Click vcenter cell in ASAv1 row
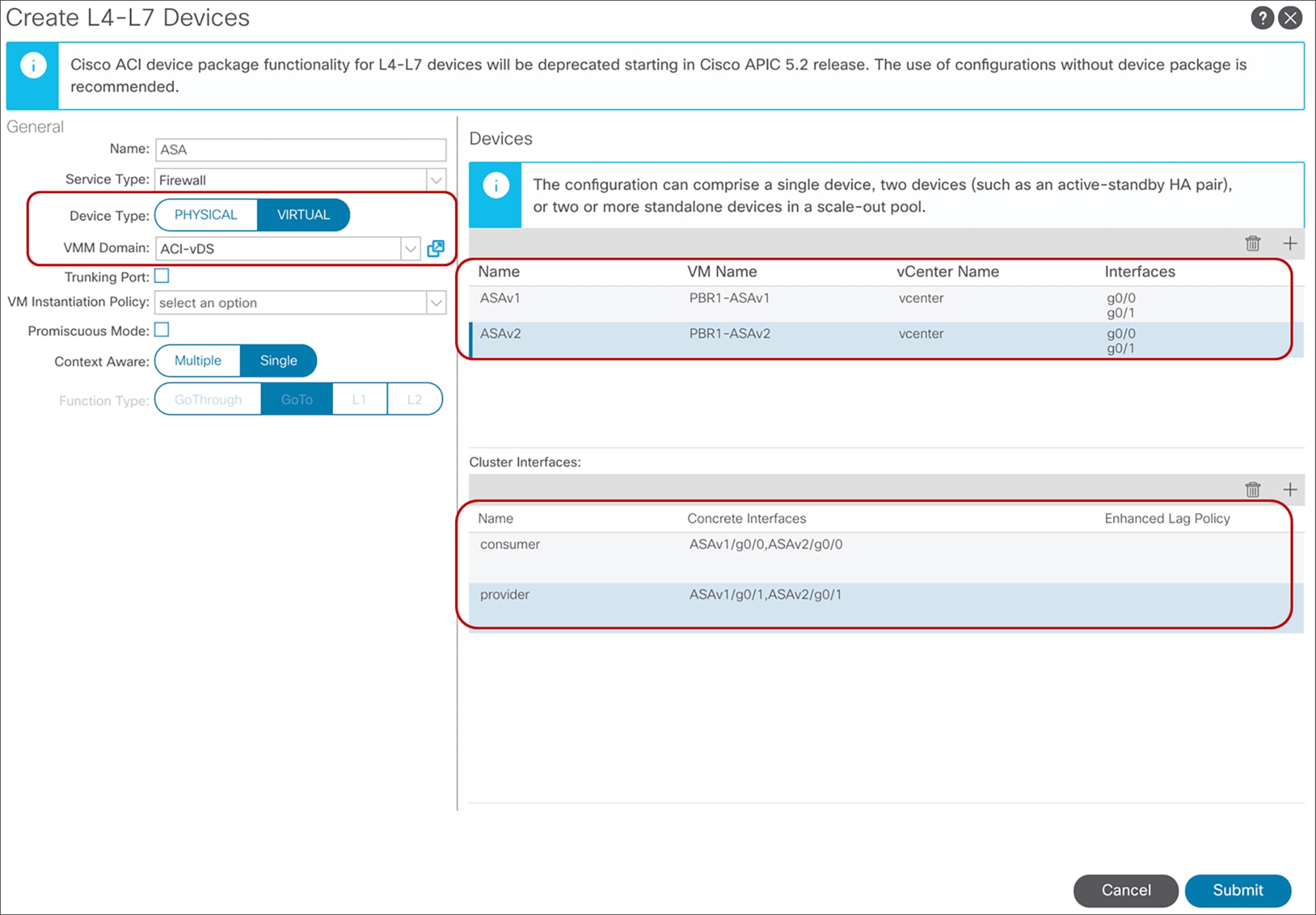Screen dimensions: 1316x915 click(x=921, y=298)
